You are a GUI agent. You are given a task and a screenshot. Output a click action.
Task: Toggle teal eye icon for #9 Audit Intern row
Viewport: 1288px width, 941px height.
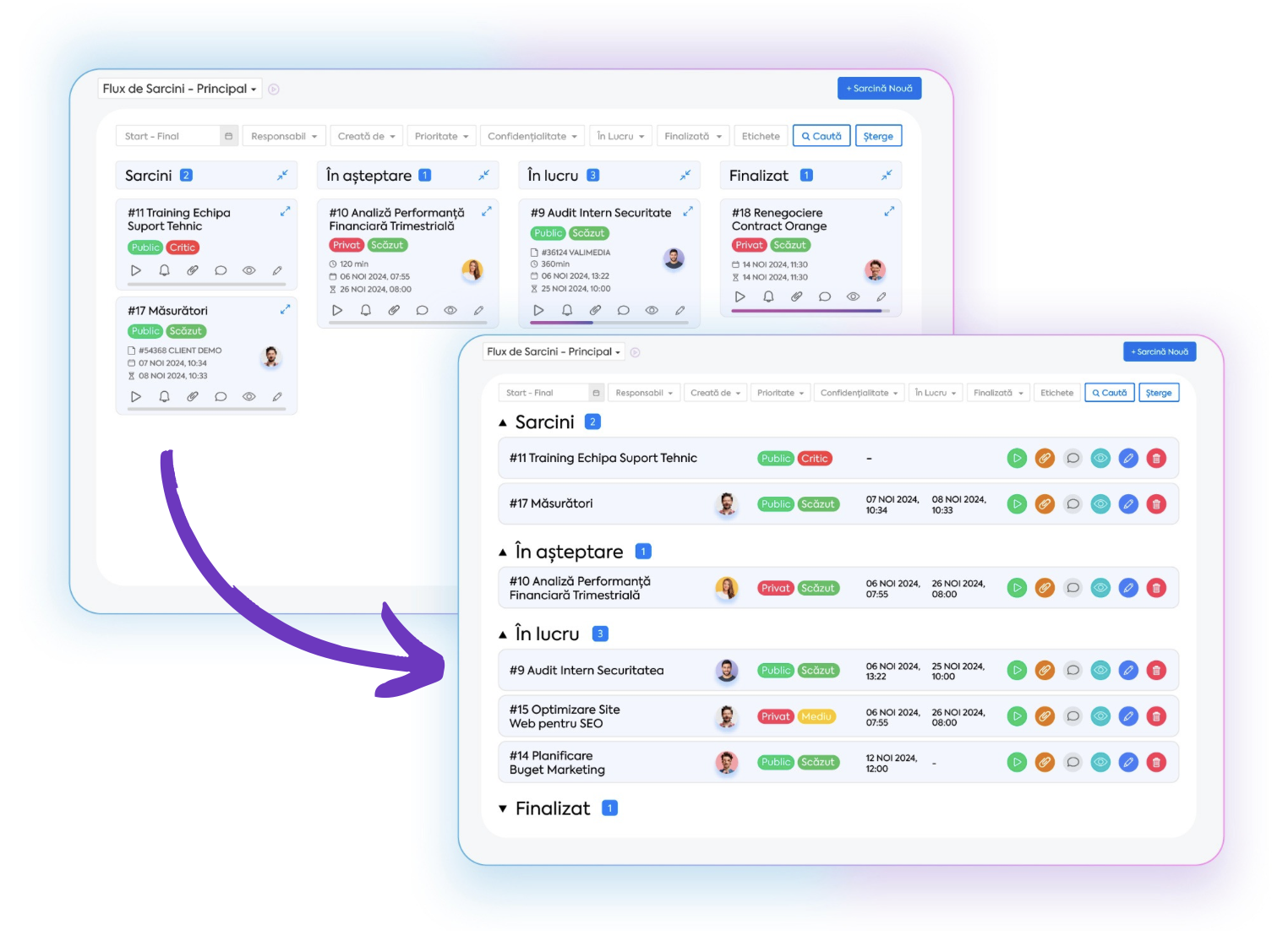[x=1100, y=671]
